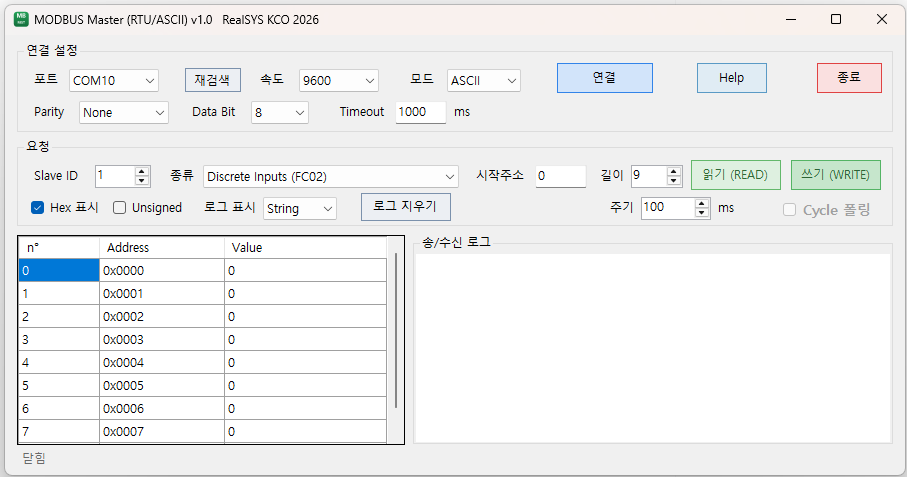Increase Slave ID with up arrow
The height and width of the screenshot is (477, 907).
142,171
